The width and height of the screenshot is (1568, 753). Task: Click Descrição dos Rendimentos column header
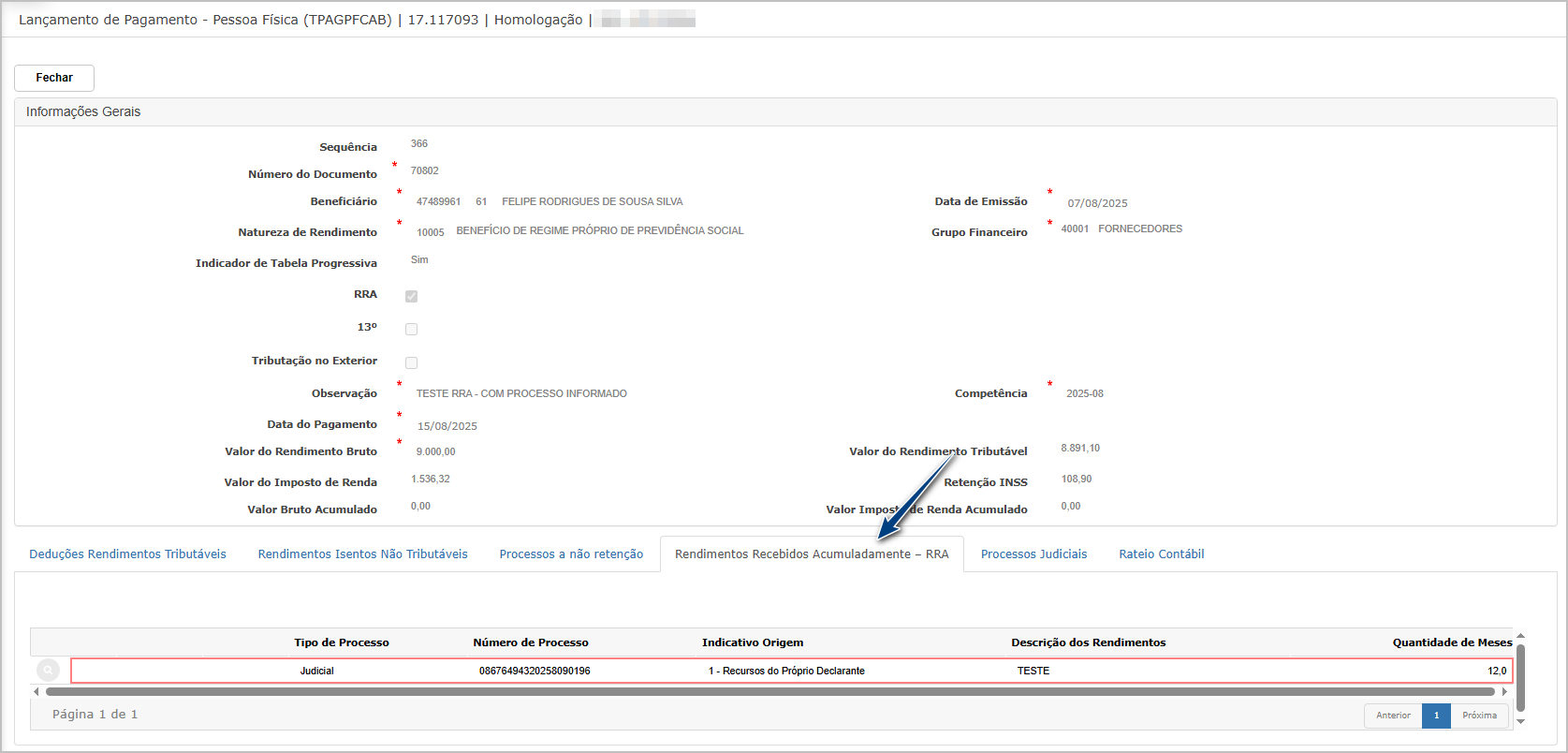(1089, 642)
